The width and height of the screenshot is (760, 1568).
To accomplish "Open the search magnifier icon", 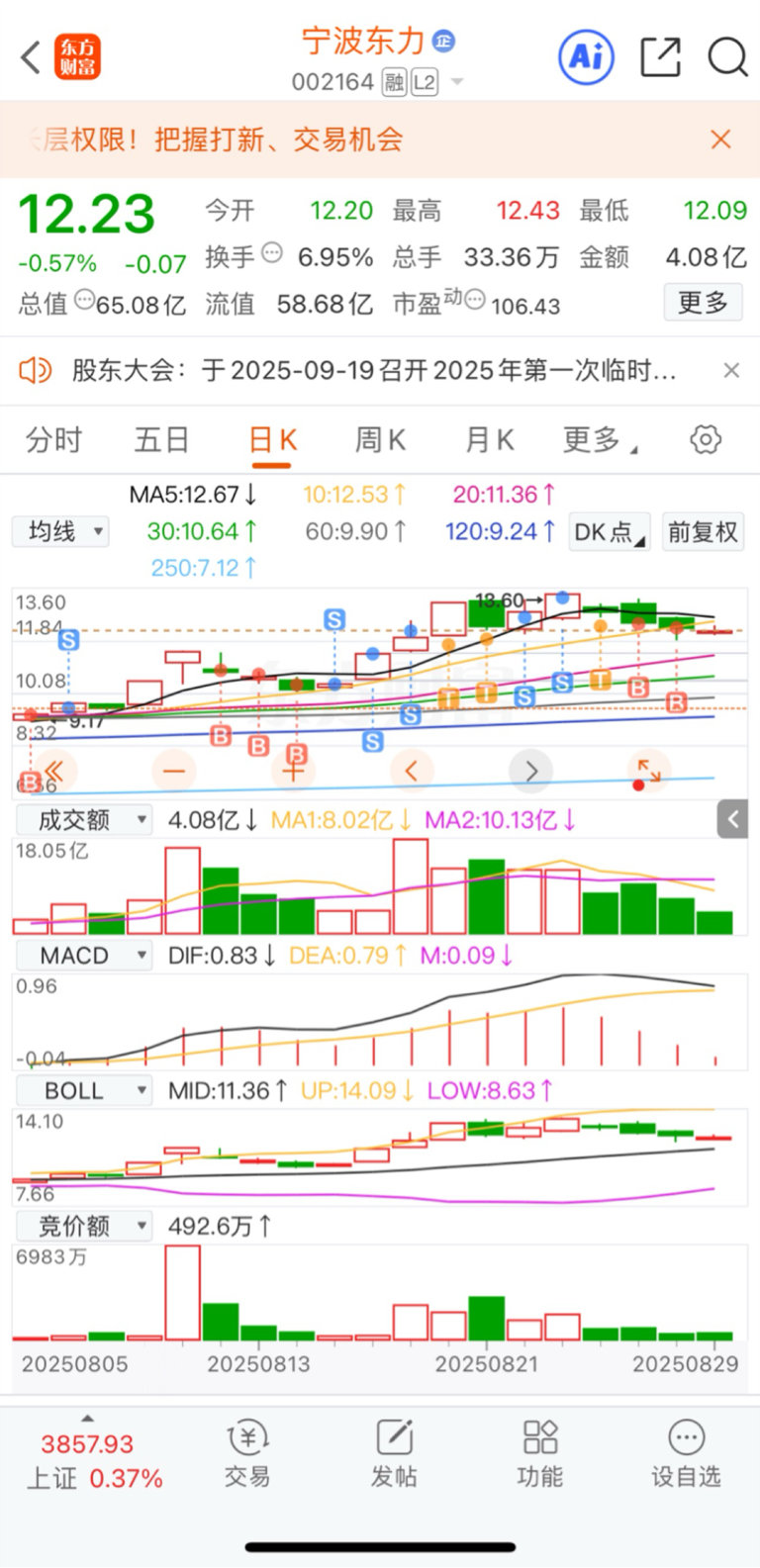I will tap(727, 56).
